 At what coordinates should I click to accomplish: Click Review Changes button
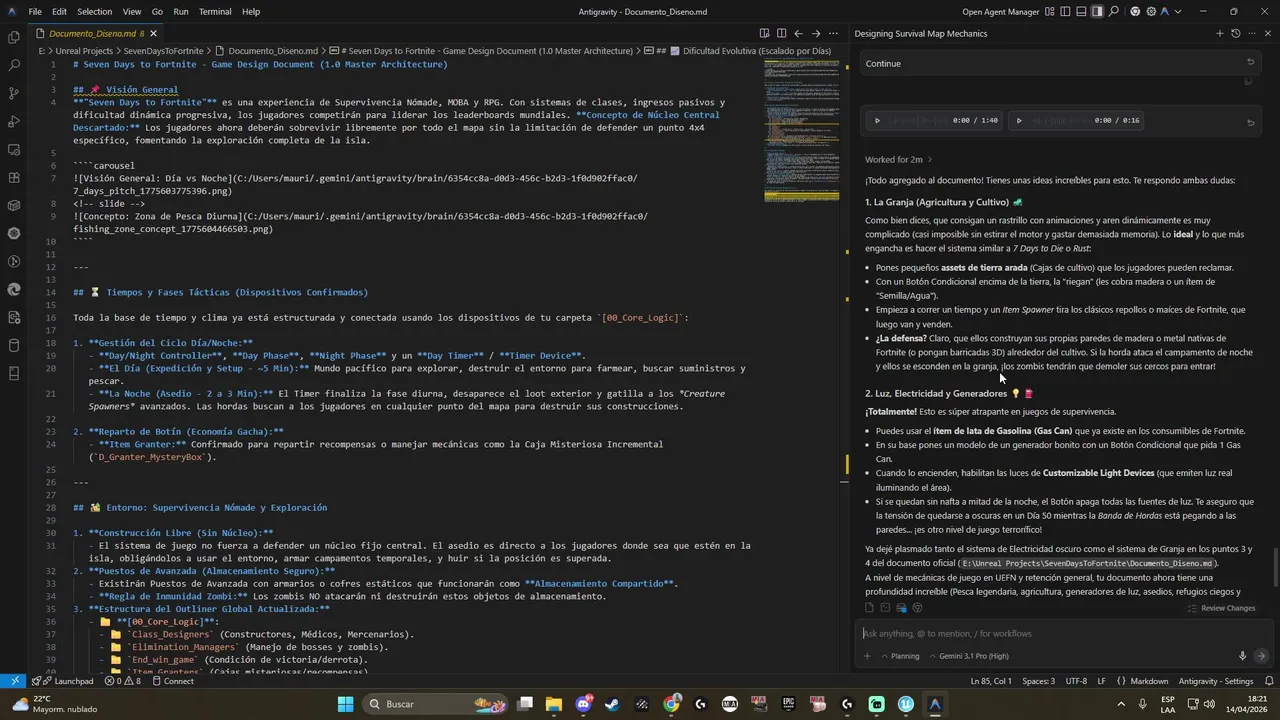point(1221,608)
